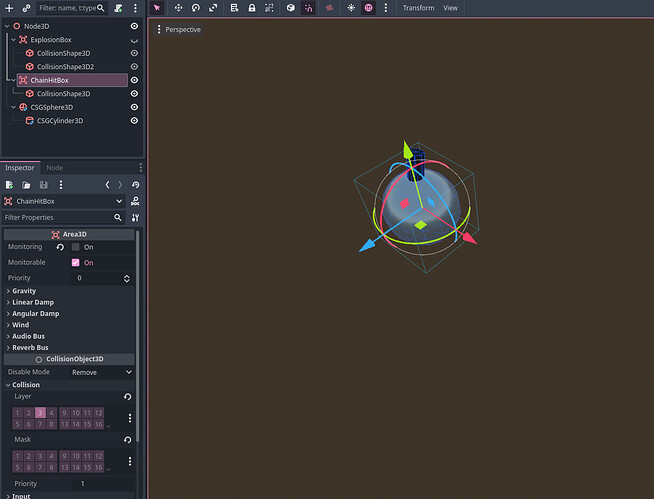Go to next edited object in history

point(120,185)
